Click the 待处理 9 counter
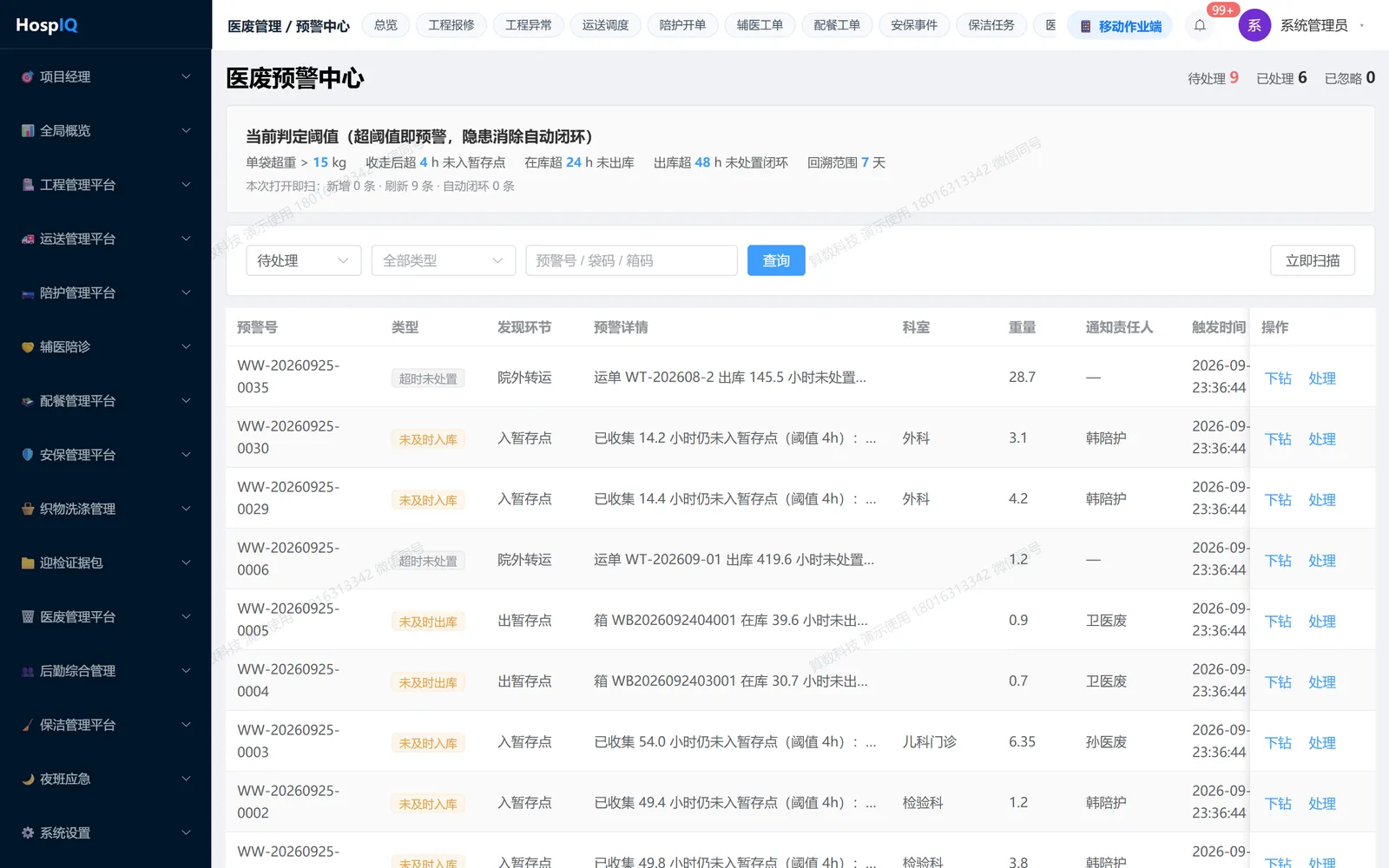 (x=1213, y=78)
